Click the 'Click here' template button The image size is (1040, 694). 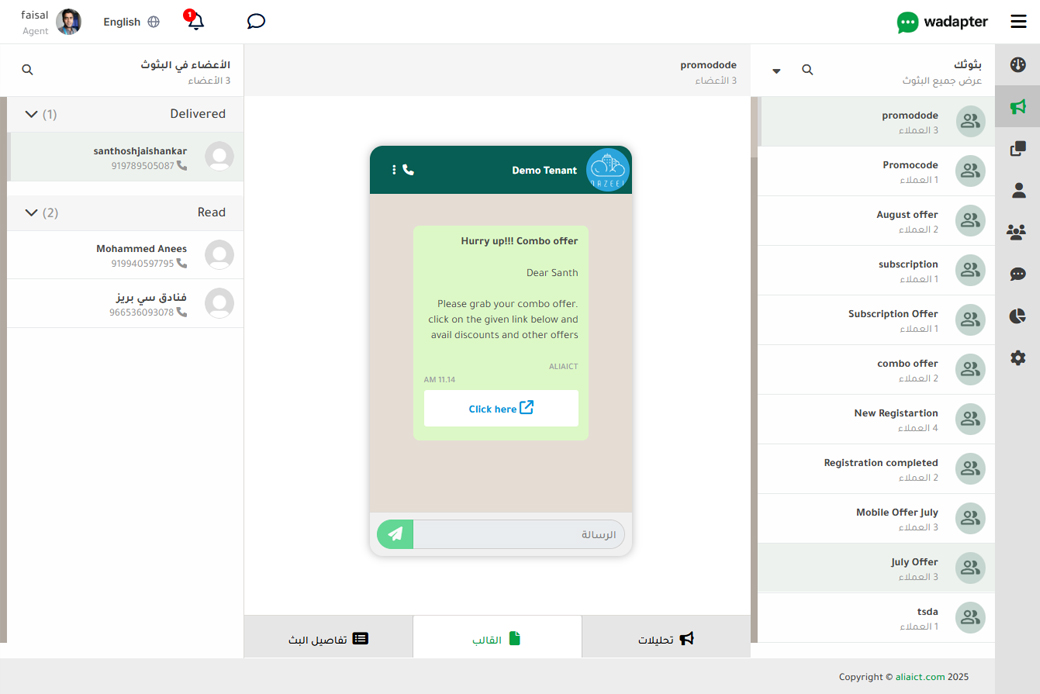tap(501, 408)
